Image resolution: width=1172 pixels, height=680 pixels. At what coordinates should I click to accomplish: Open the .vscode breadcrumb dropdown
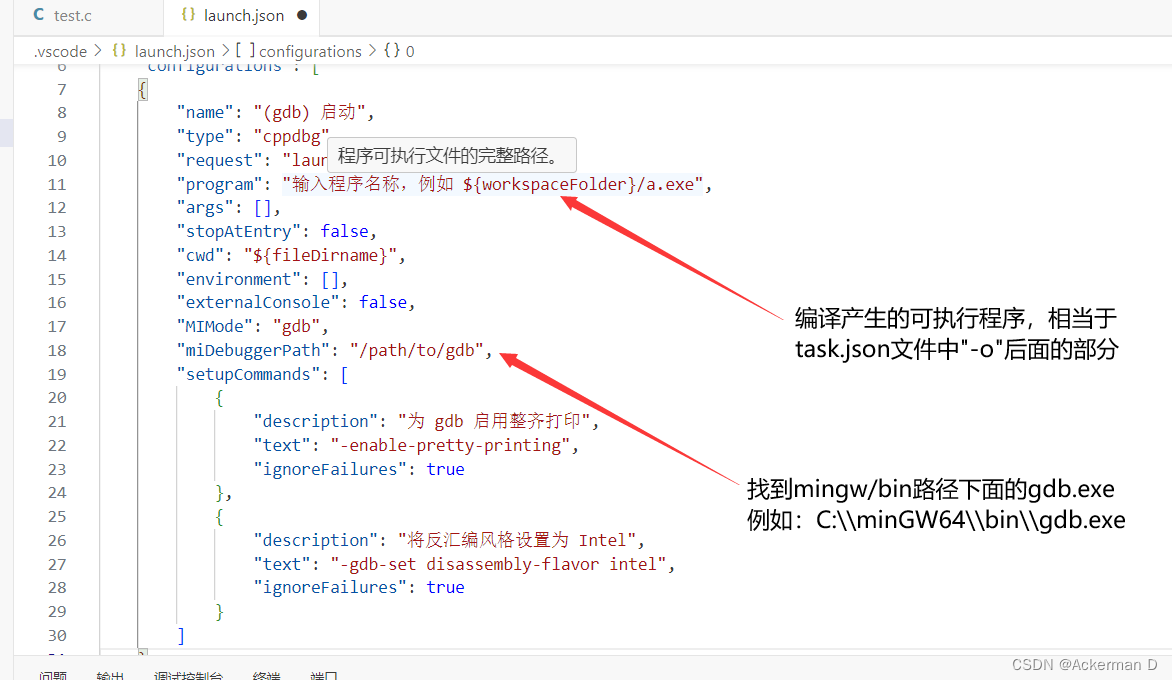pyautogui.click(x=59, y=51)
